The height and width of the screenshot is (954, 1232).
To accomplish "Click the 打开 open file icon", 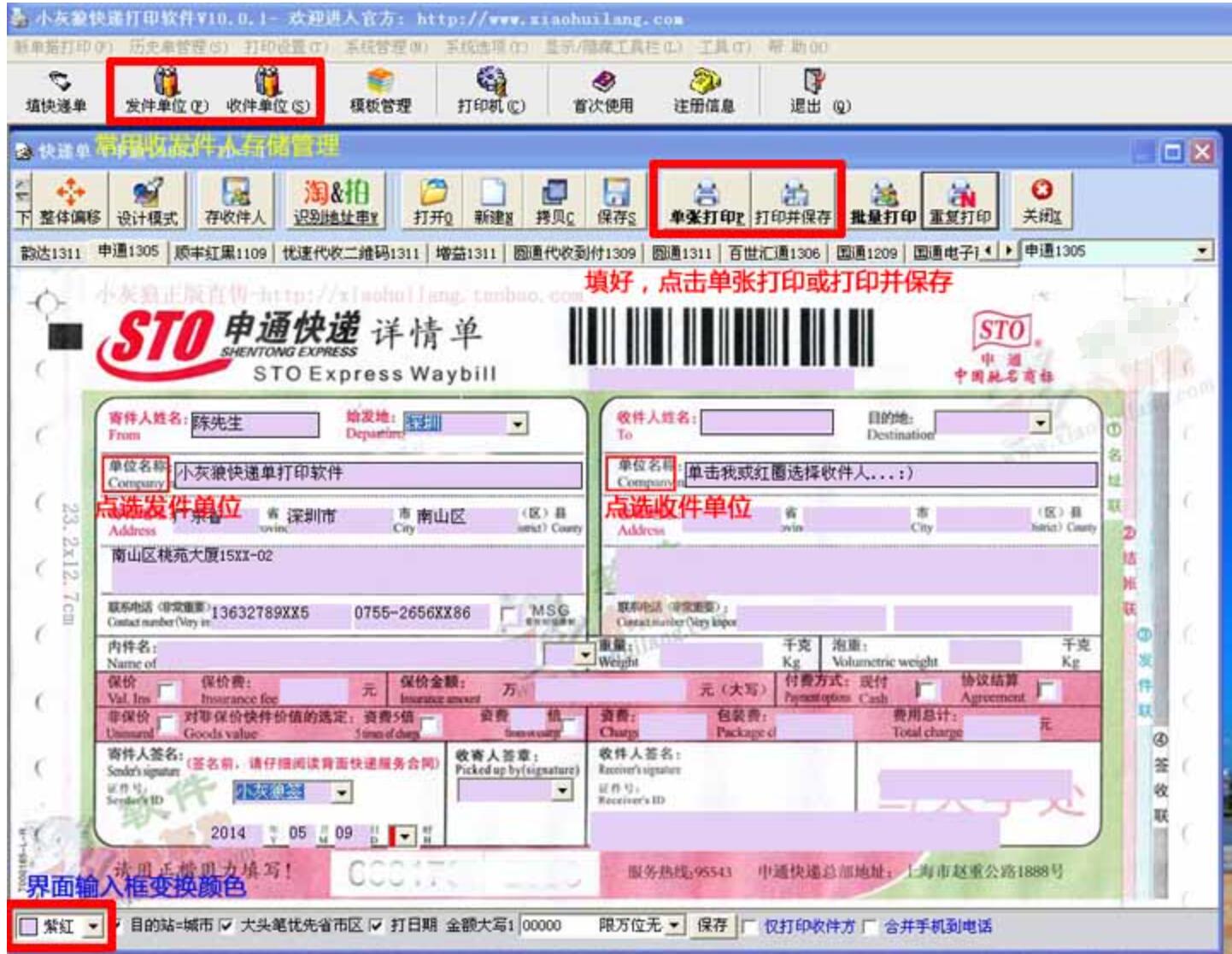I will tap(433, 202).
